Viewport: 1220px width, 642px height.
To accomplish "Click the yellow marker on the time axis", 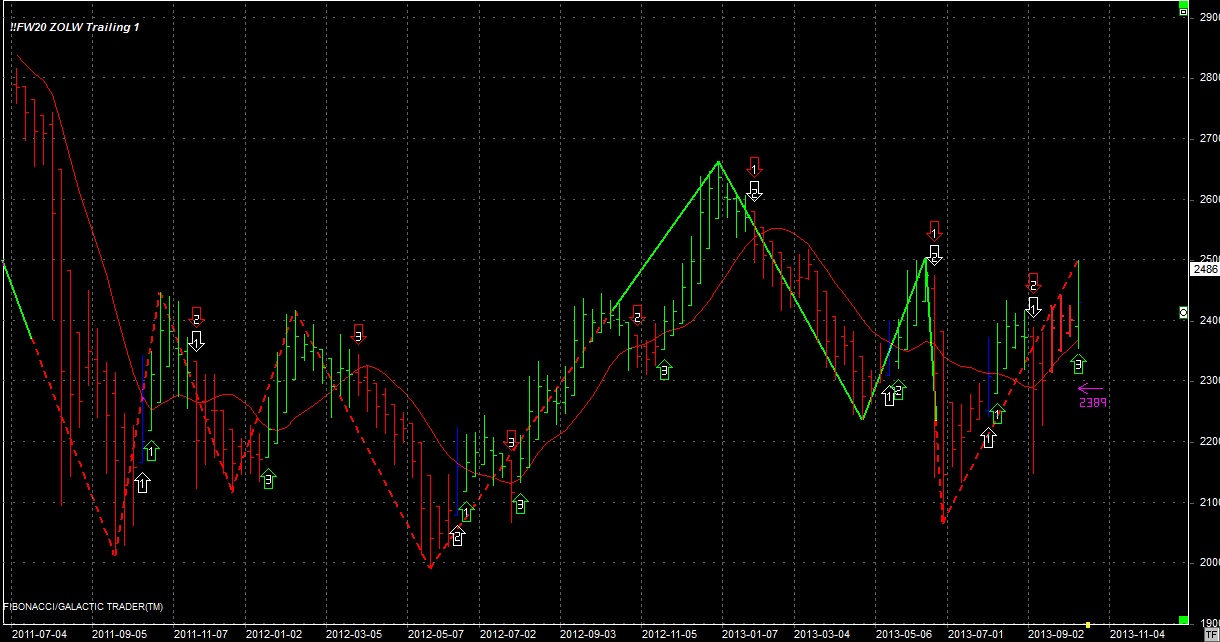I will [x=1089, y=623].
